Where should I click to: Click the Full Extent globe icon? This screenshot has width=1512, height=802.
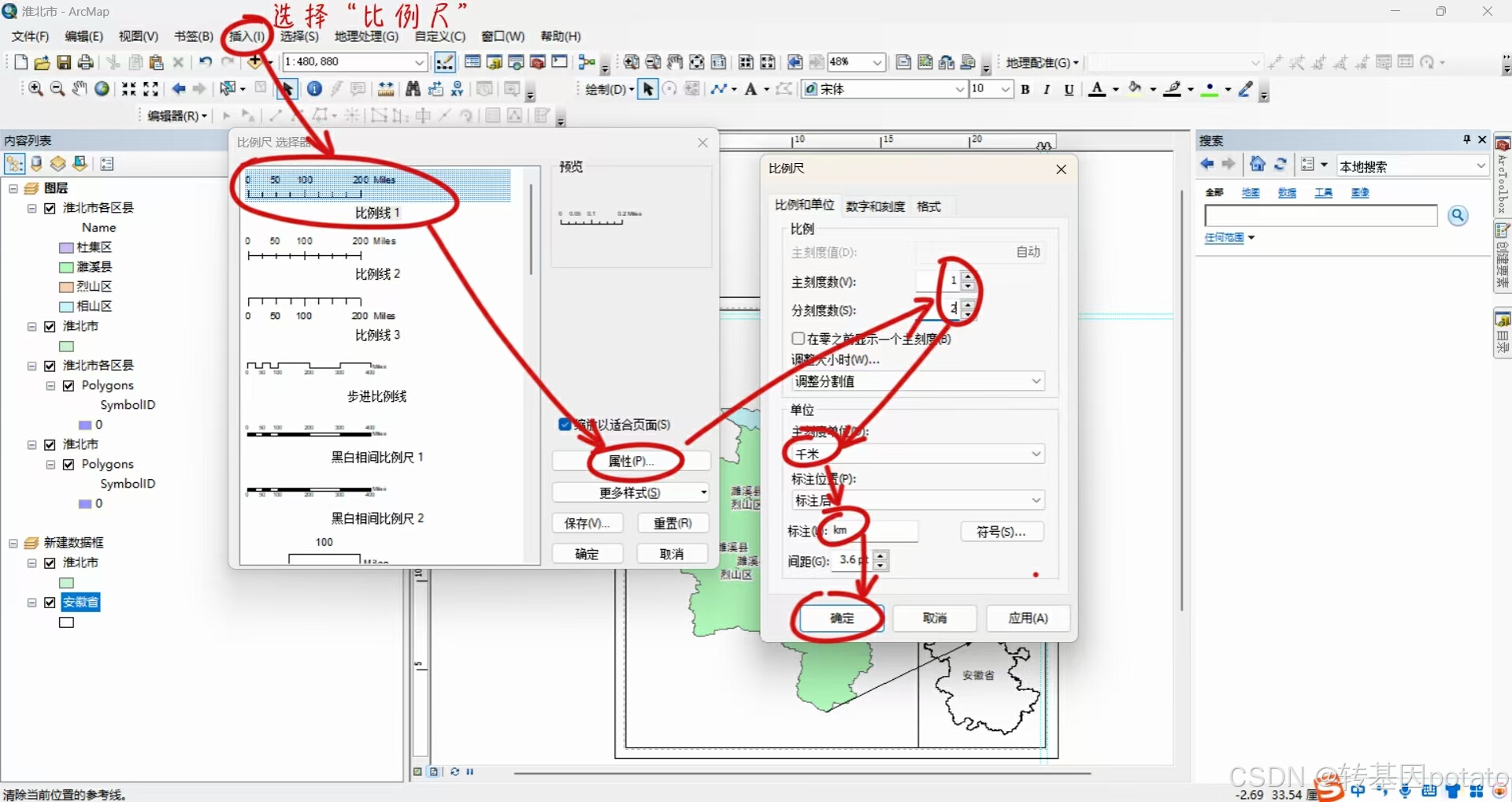pyautogui.click(x=102, y=89)
